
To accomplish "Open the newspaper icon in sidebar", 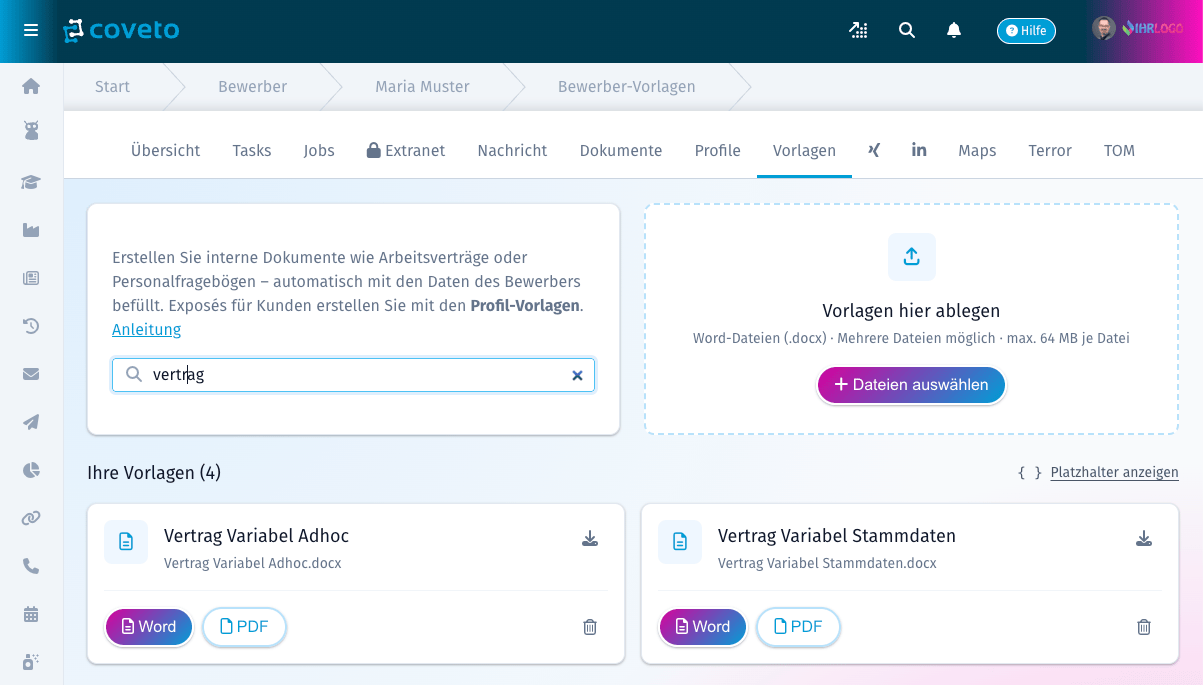I will [x=31, y=278].
